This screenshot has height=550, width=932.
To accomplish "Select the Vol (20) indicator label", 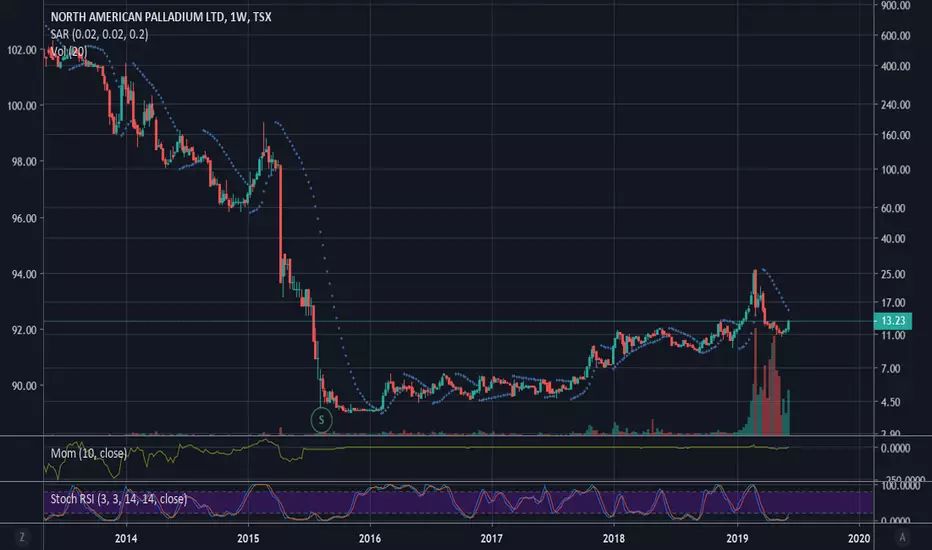I will (68, 52).
